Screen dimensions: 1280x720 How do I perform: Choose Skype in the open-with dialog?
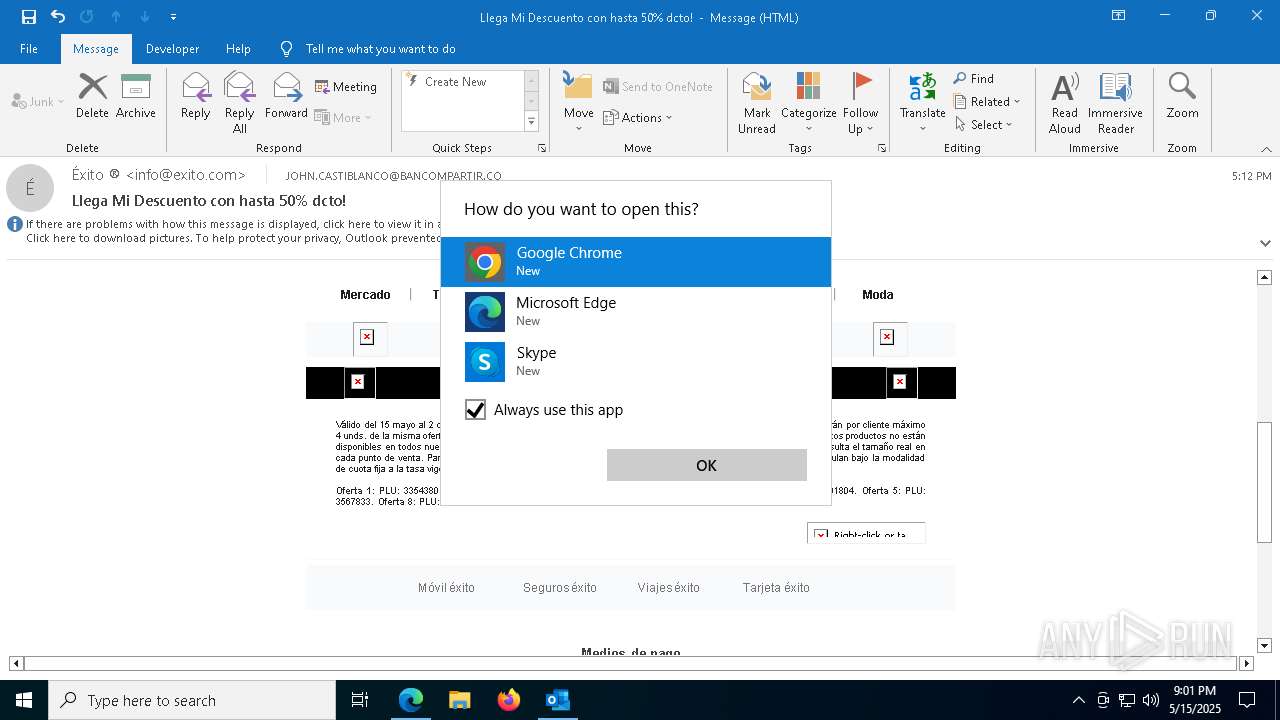[636, 362]
